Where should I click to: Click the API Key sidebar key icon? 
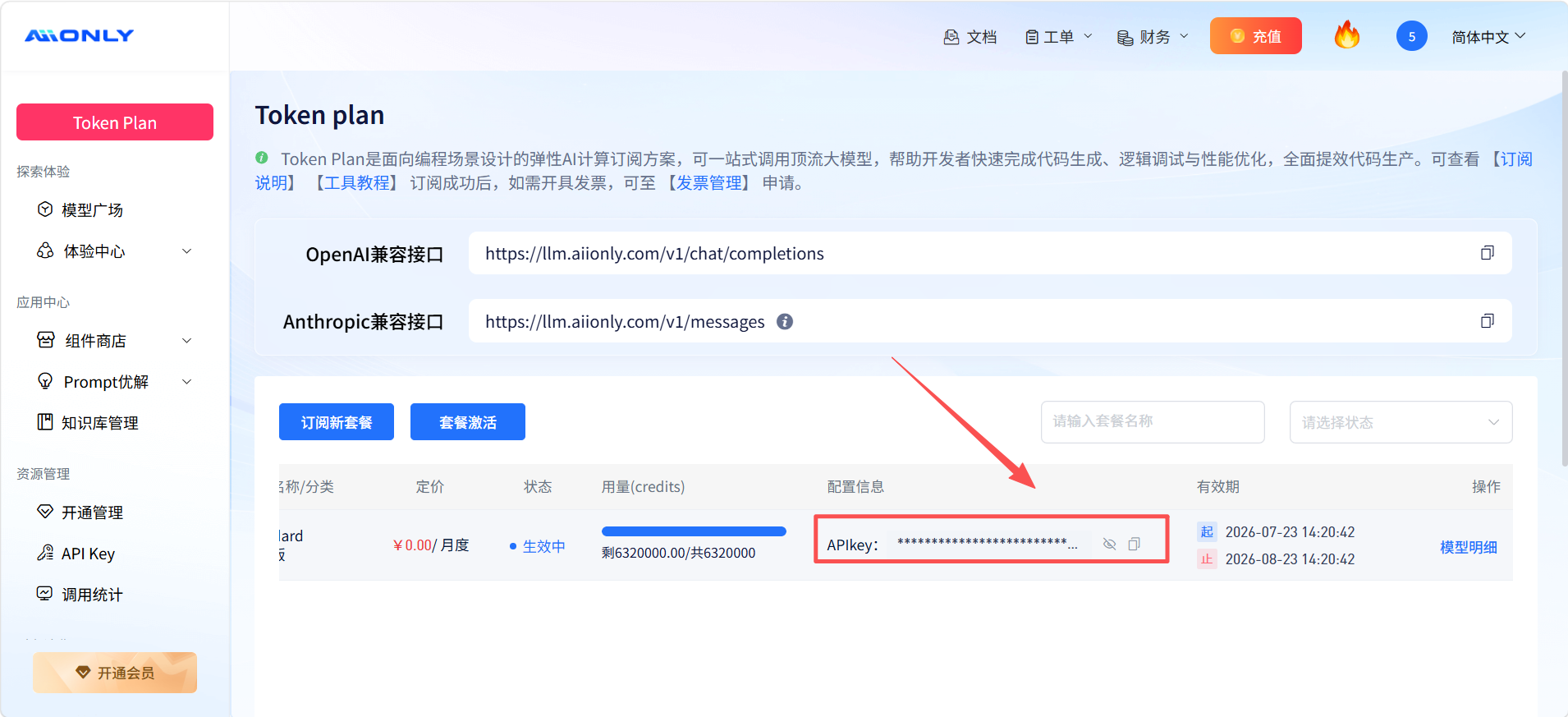coord(45,553)
